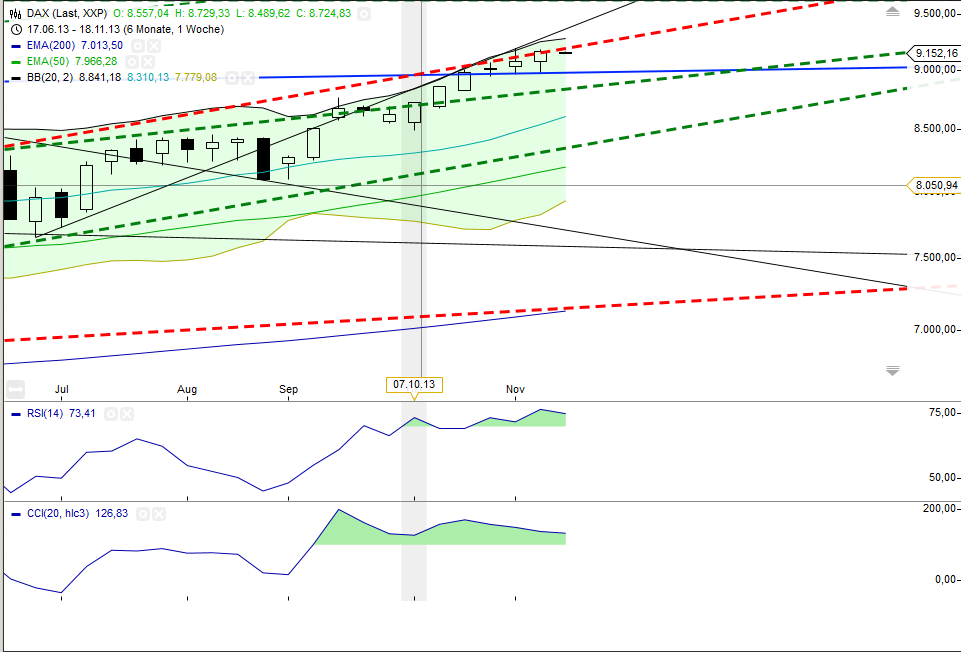Toggle the RSI(14) line marker
The height and width of the screenshot is (652, 961).
16,413
